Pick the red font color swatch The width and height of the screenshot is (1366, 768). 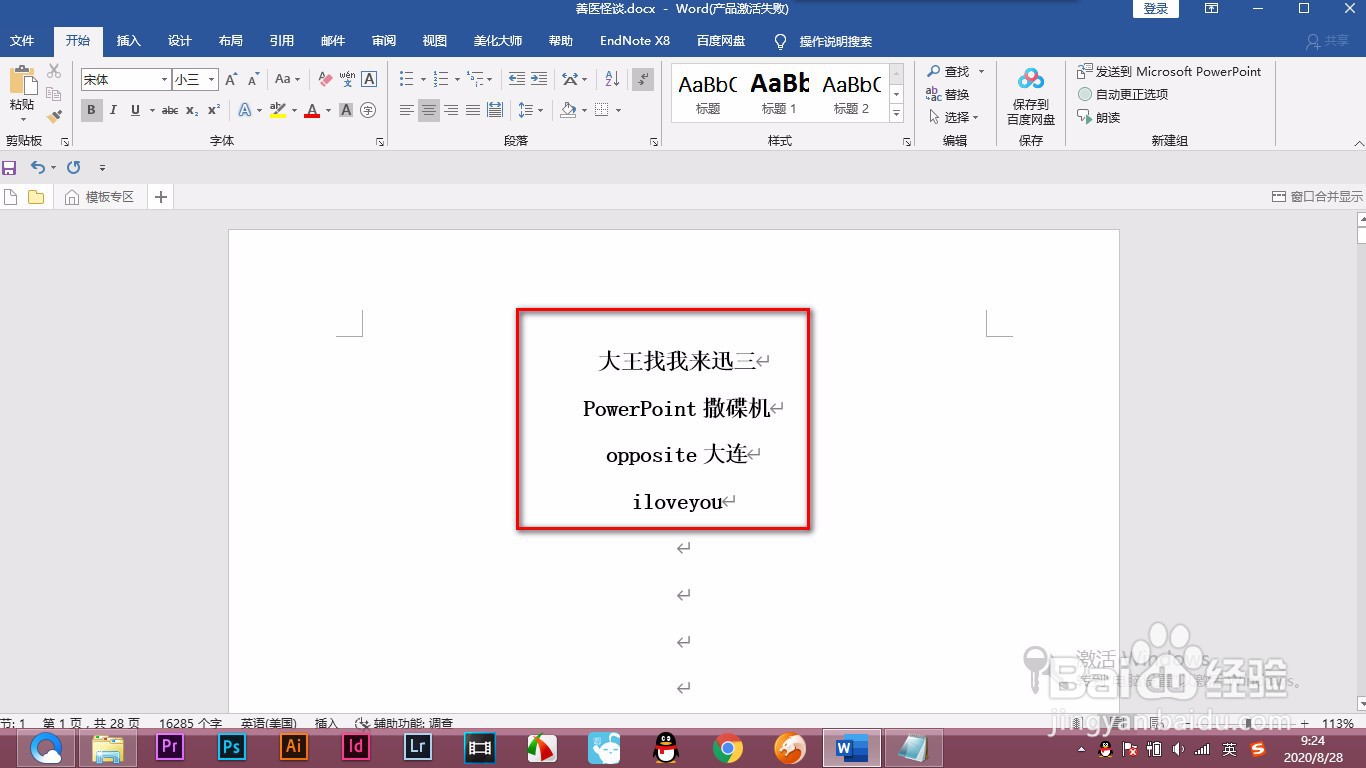pyautogui.click(x=311, y=110)
